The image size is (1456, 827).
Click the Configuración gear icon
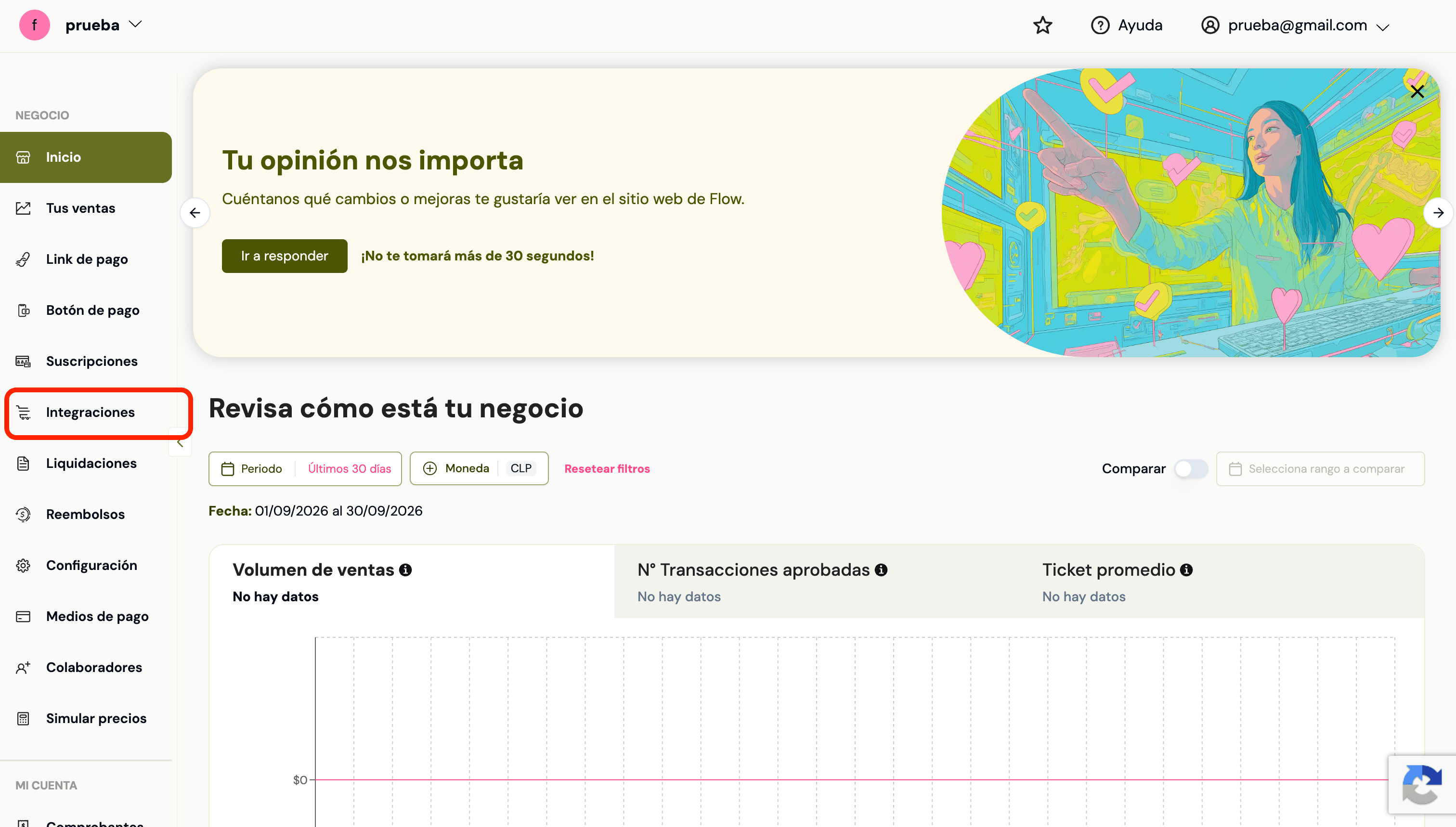[23, 566]
